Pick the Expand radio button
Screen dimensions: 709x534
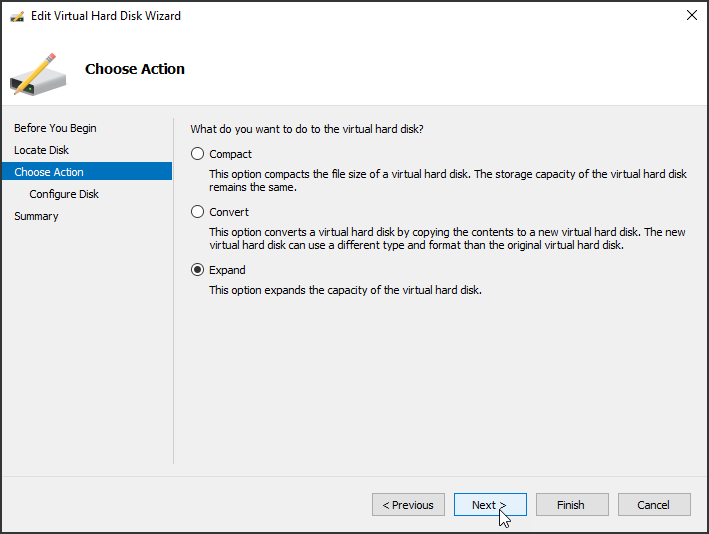point(198,270)
